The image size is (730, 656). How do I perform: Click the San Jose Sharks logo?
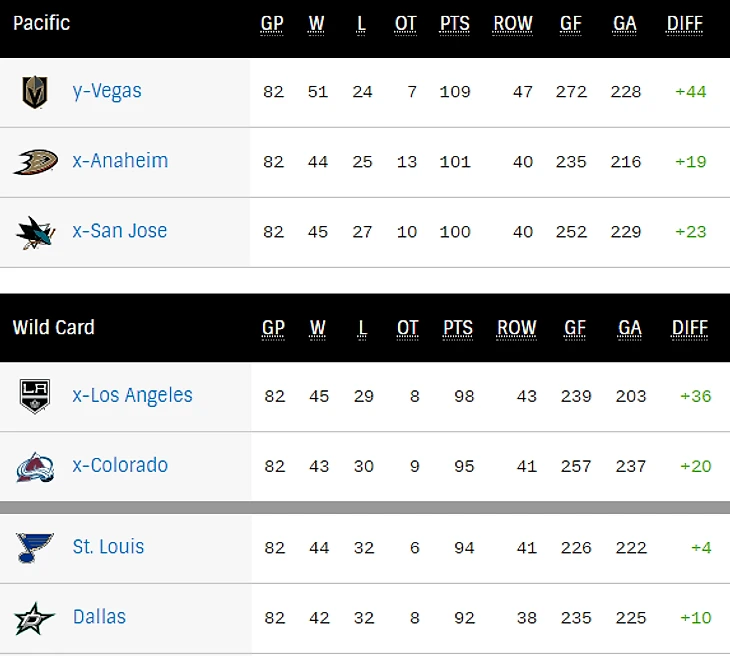(x=35, y=232)
